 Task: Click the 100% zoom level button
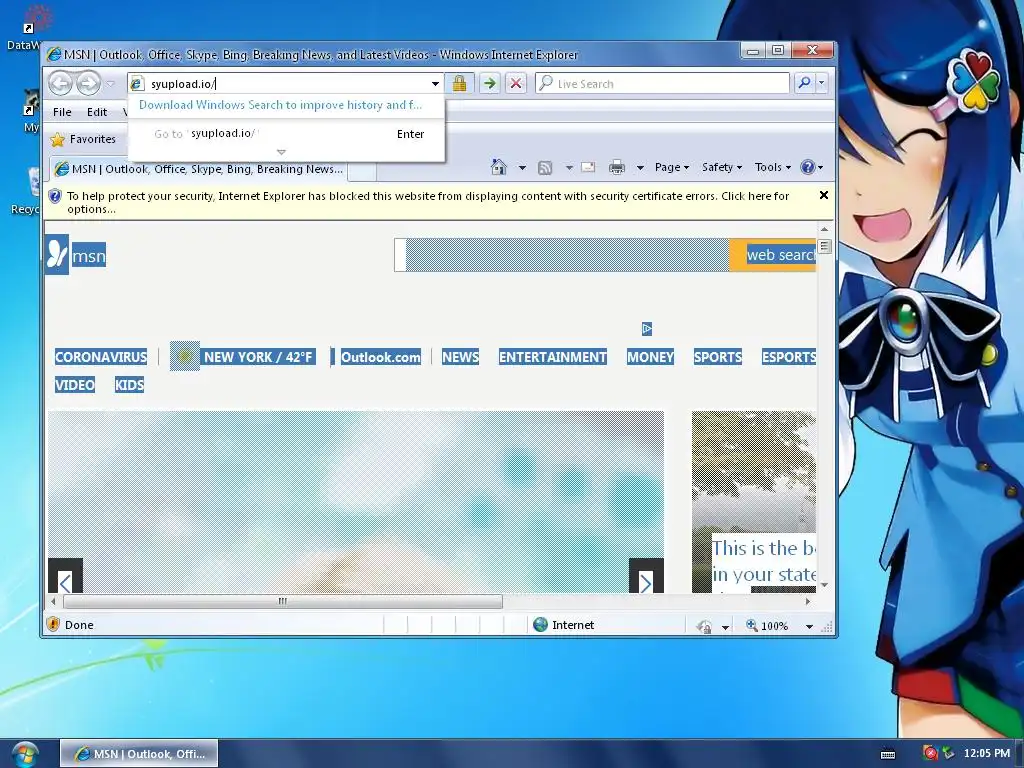pyautogui.click(x=767, y=626)
